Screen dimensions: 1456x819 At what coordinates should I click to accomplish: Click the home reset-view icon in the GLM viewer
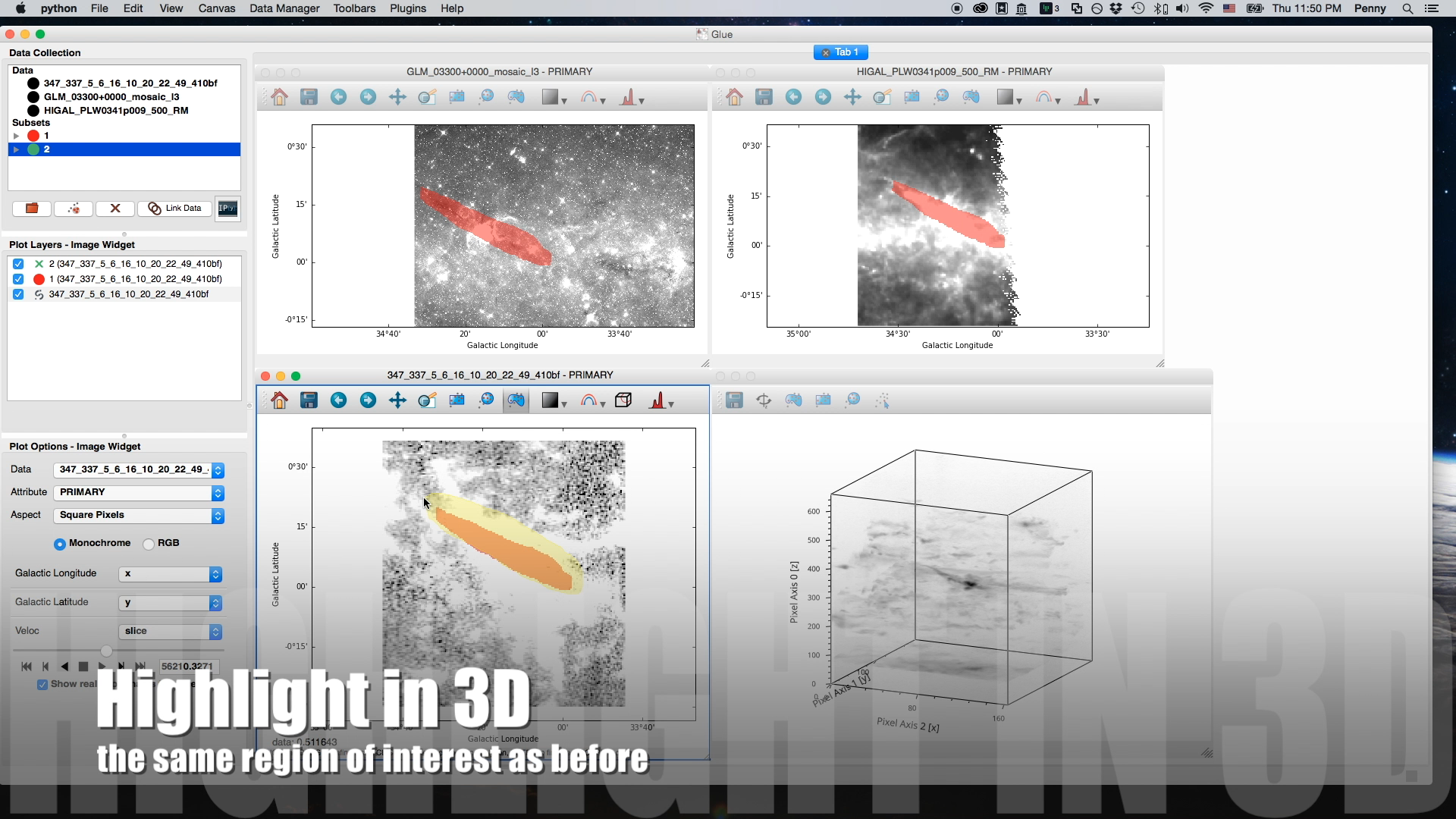(280, 97)
